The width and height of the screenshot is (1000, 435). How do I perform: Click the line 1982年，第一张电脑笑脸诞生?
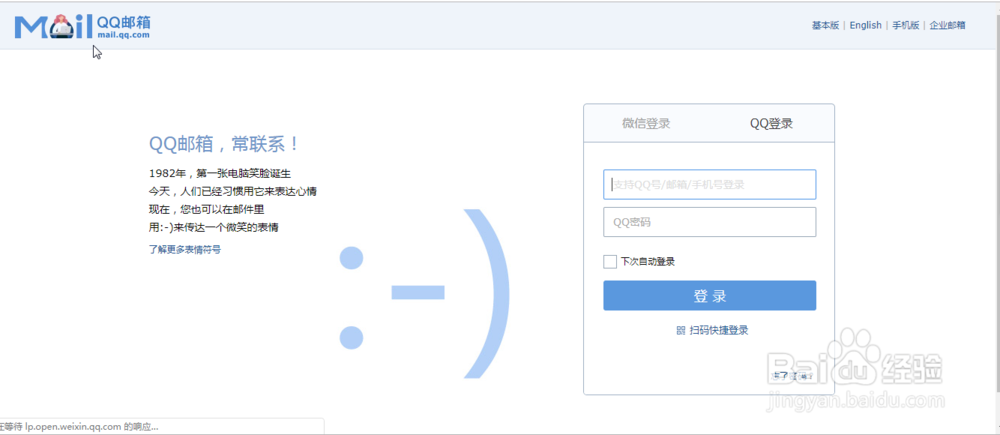(220, 173)
